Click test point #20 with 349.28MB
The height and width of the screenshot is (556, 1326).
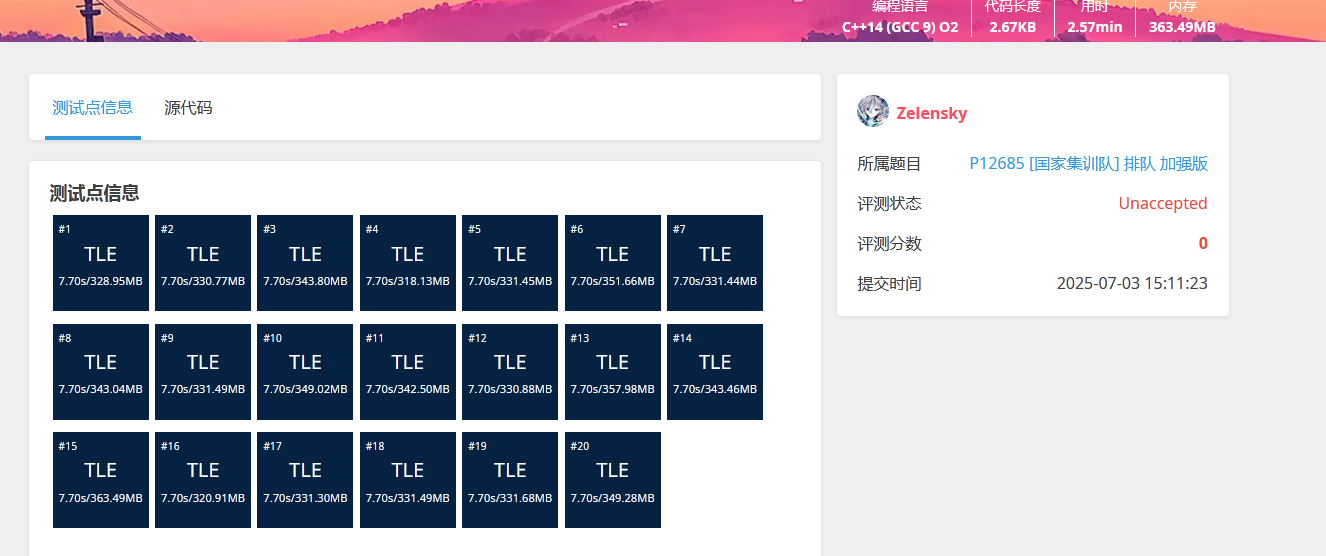tap(613, 480)
